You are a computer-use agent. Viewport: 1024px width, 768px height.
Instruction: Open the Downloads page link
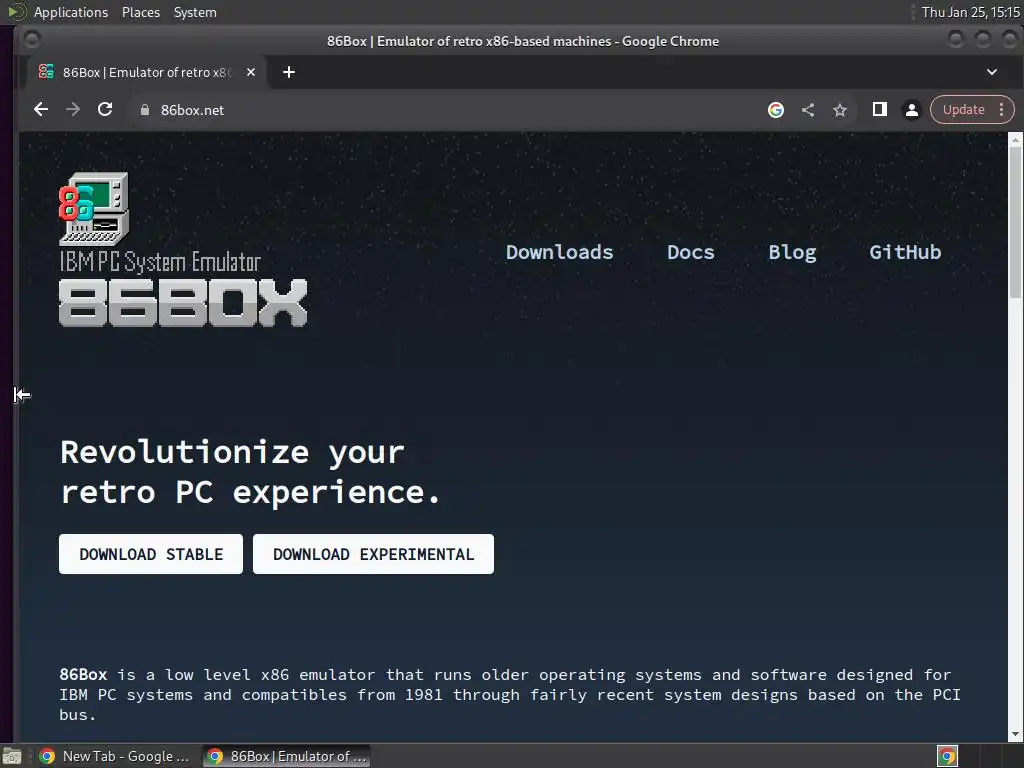pyautogui.click(x=560, y=252)
